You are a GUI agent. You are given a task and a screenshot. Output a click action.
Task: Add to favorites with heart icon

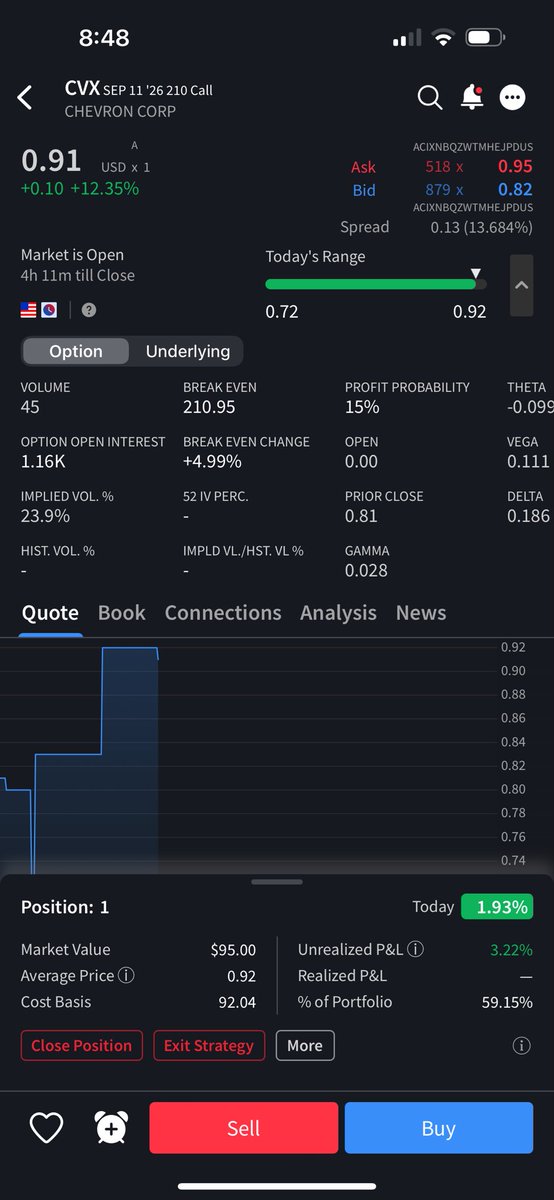click(46, 1128)
